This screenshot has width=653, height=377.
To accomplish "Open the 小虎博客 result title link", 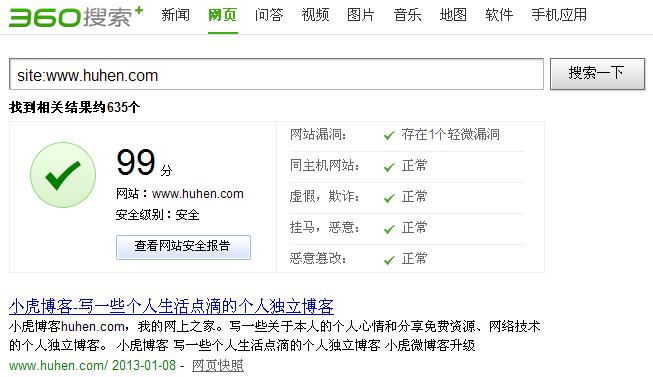I will (171, 306).
